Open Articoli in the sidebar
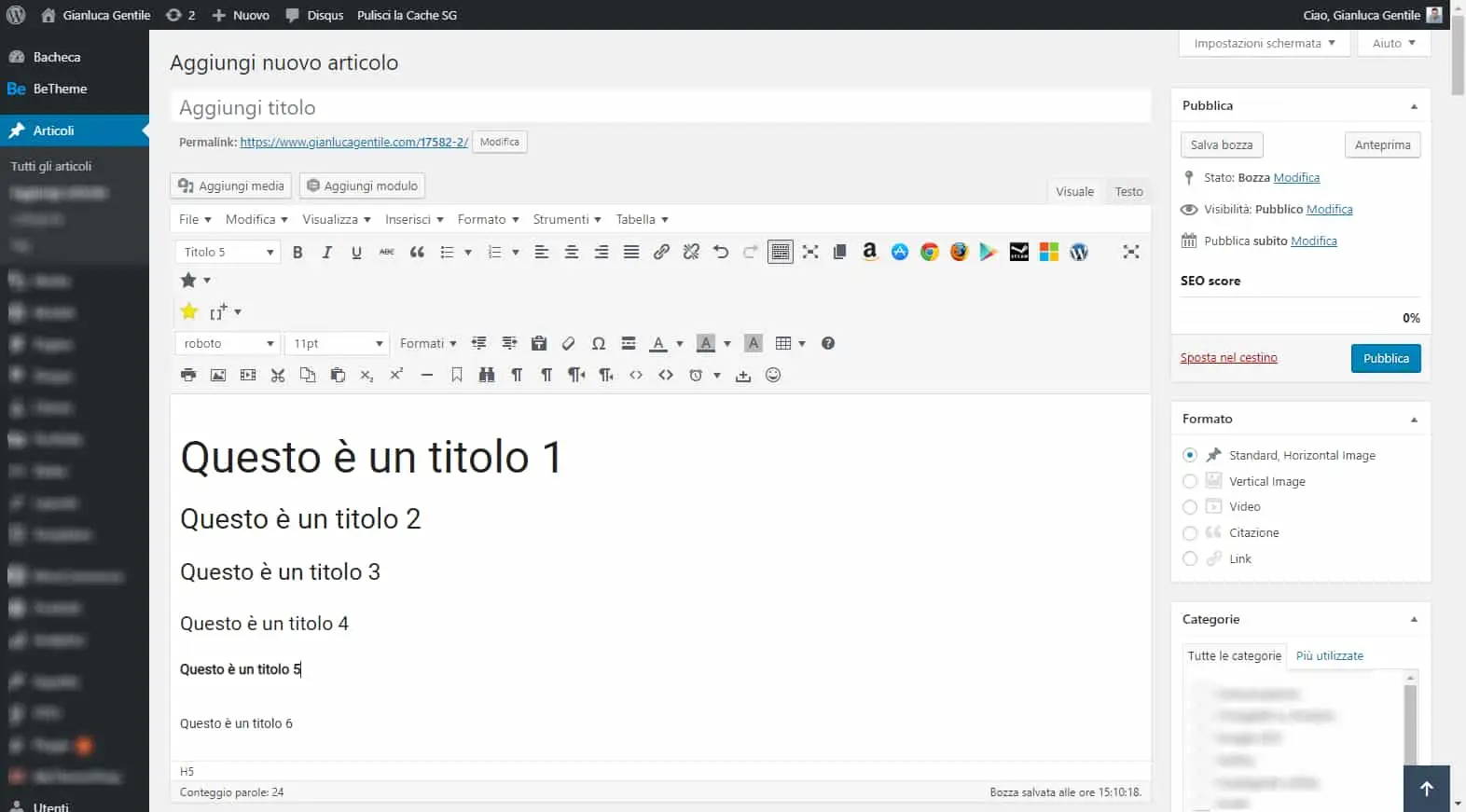 (x=75, y=131)
